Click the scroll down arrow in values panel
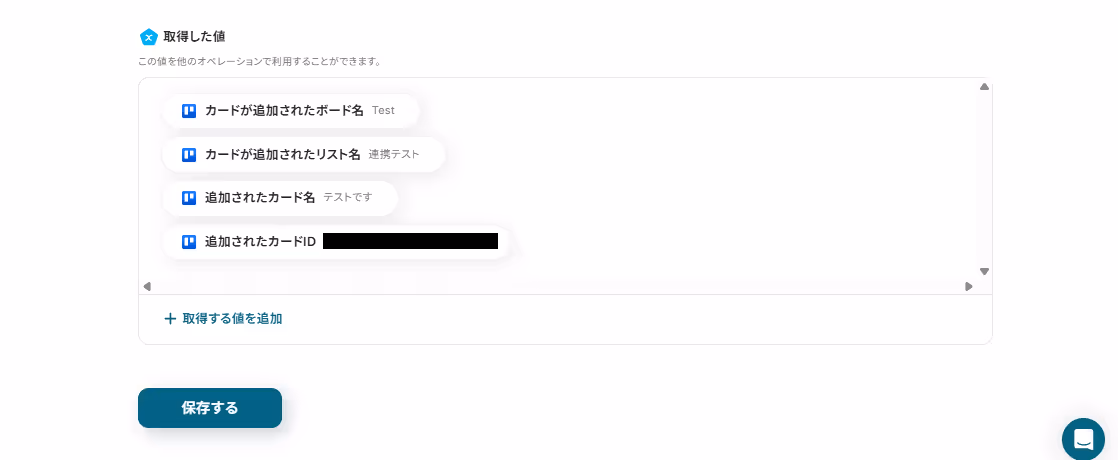The image size is (1118, 460). point(984,272)
